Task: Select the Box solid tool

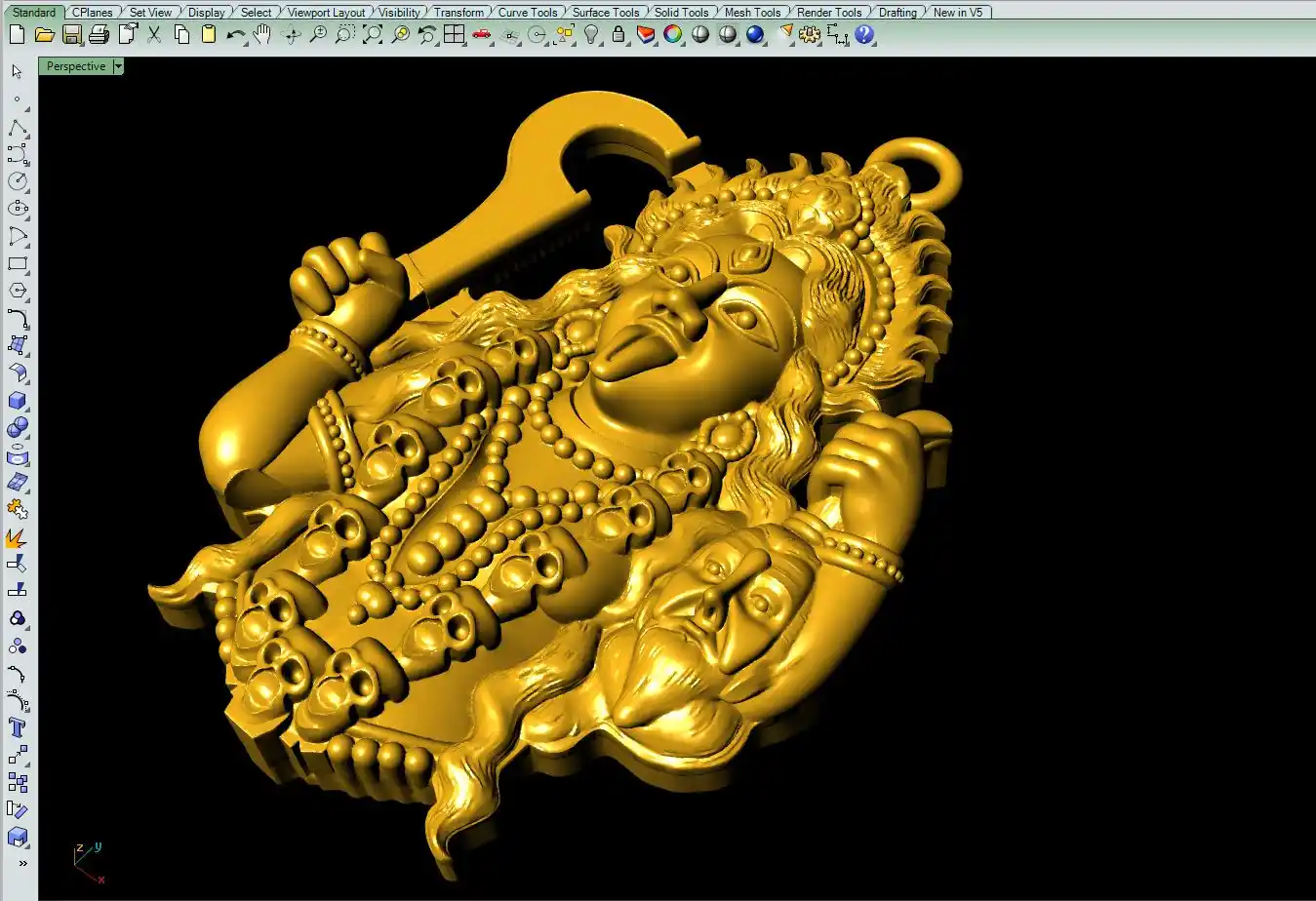Action: pos(18,401)
